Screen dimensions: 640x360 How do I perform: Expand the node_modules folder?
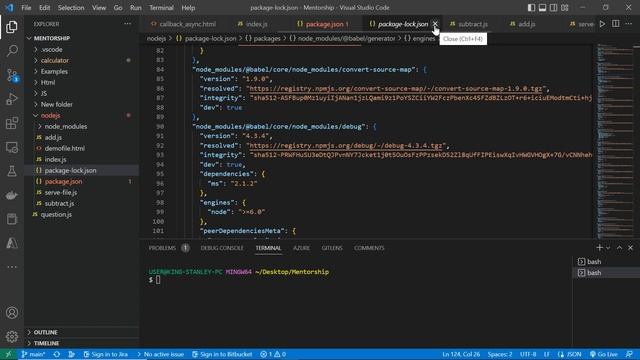tap(82, 127)
